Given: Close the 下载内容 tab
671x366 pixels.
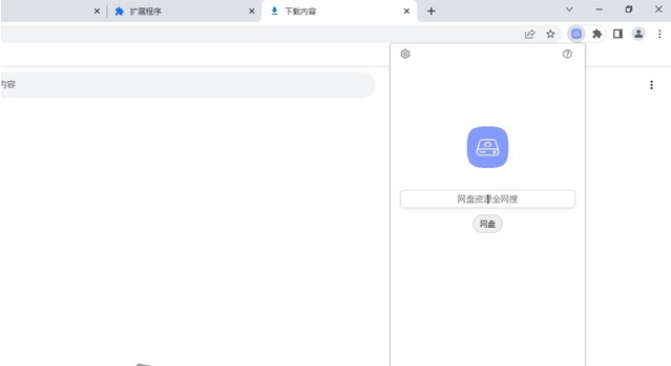Looking at the screenshot, I should coord(407,11).
